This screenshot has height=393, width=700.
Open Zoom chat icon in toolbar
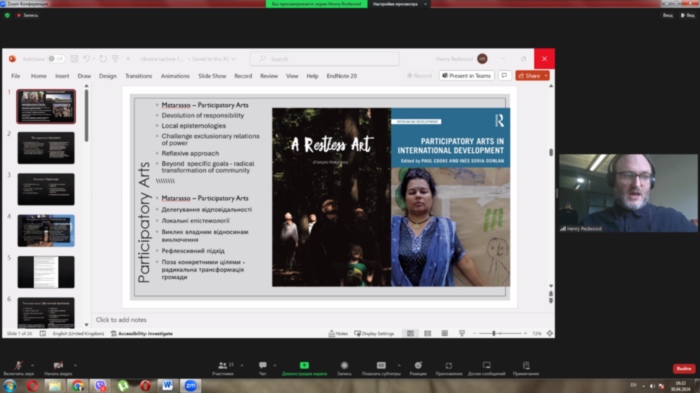coord(262,368)
